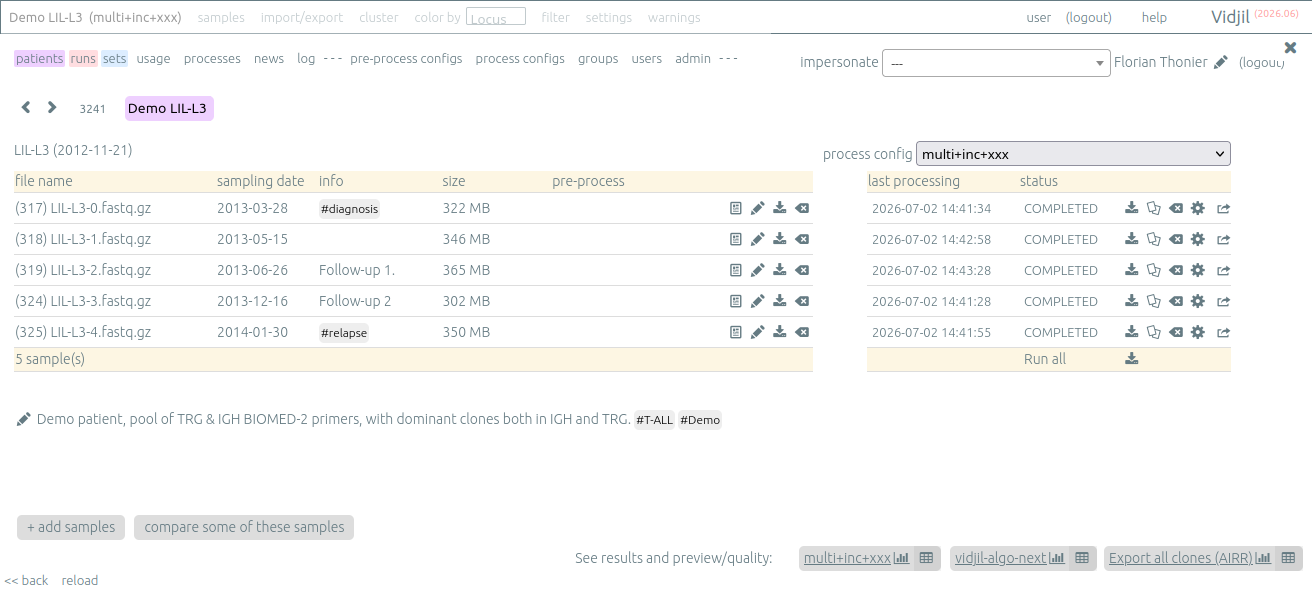Relaunch process gear for 14:43:28 row

tap(1198, 271)
